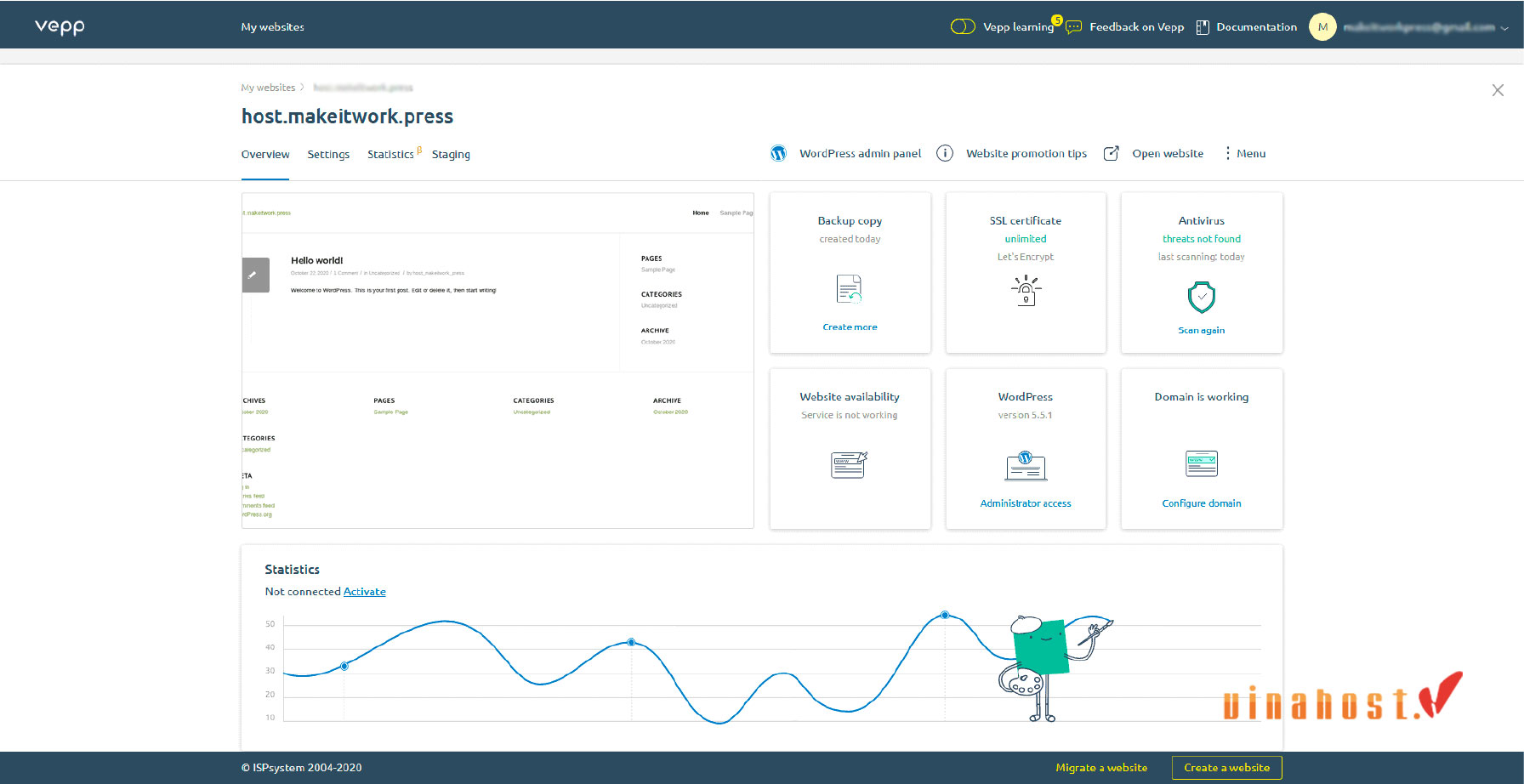Click Create a website button
Screen dimensions: 1524x784
pyautogui.click(x=1226, y=767)
